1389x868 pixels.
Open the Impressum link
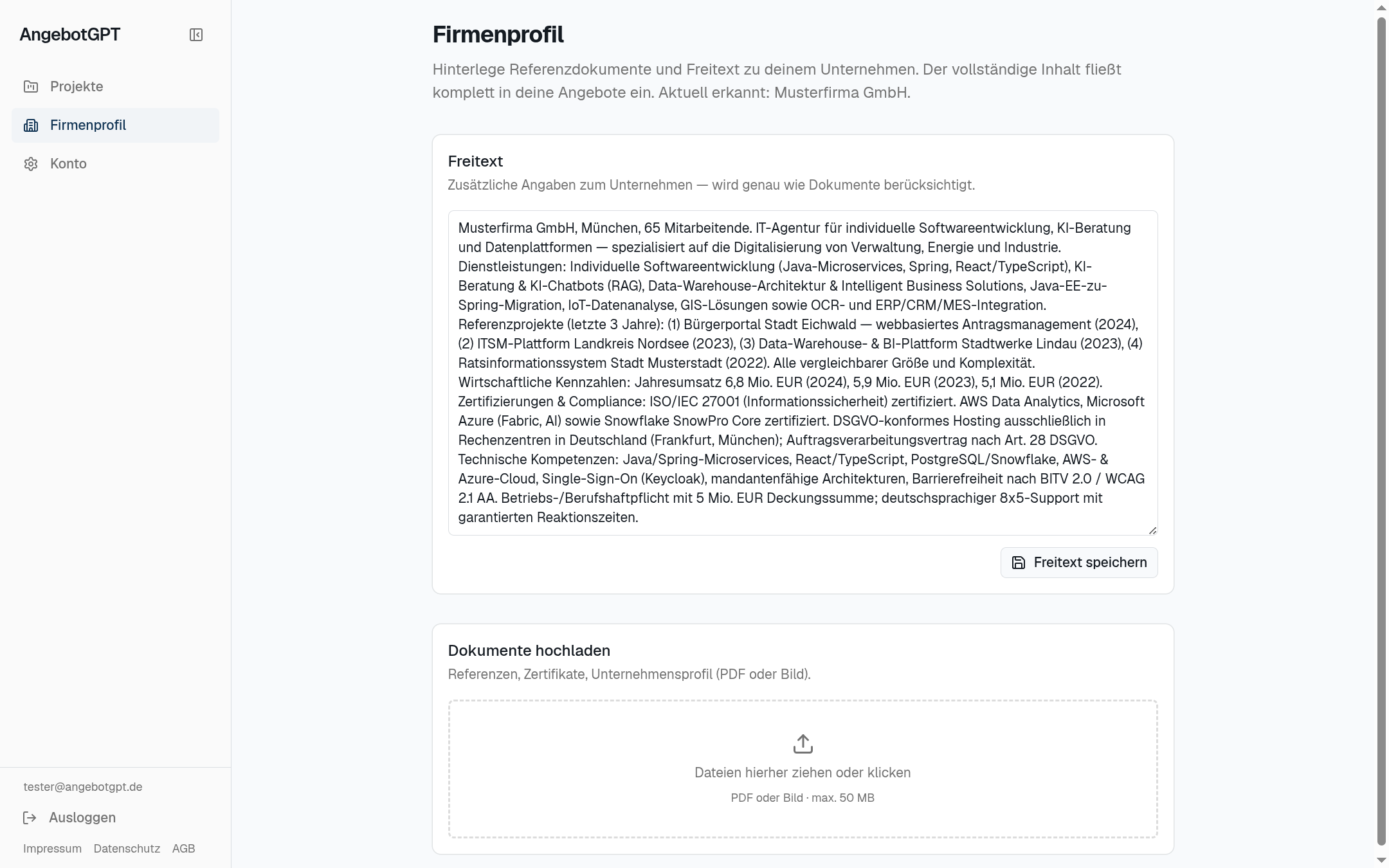(x=52, y=849)
